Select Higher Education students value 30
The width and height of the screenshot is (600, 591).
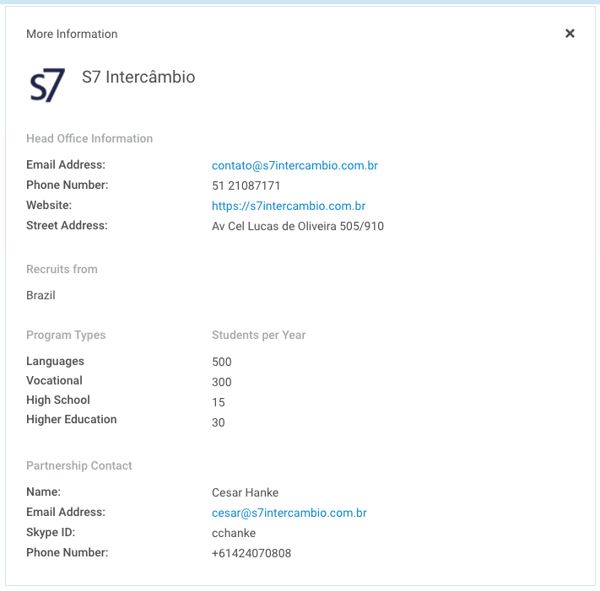coord(218,423)
